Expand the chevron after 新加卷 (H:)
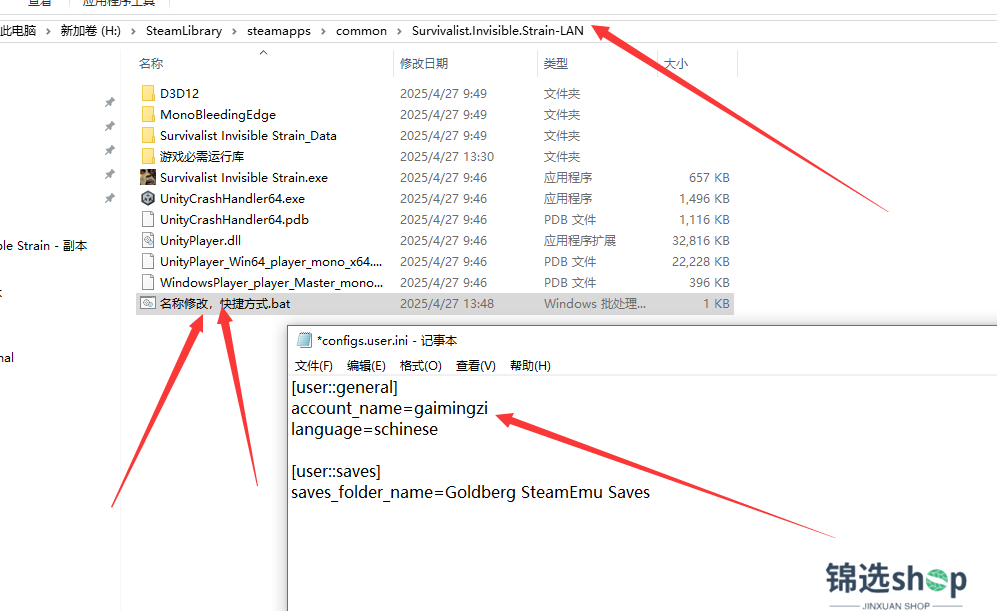Image resolution: width=997 pixels, height=611 pixels. click(x=133, y=31)
